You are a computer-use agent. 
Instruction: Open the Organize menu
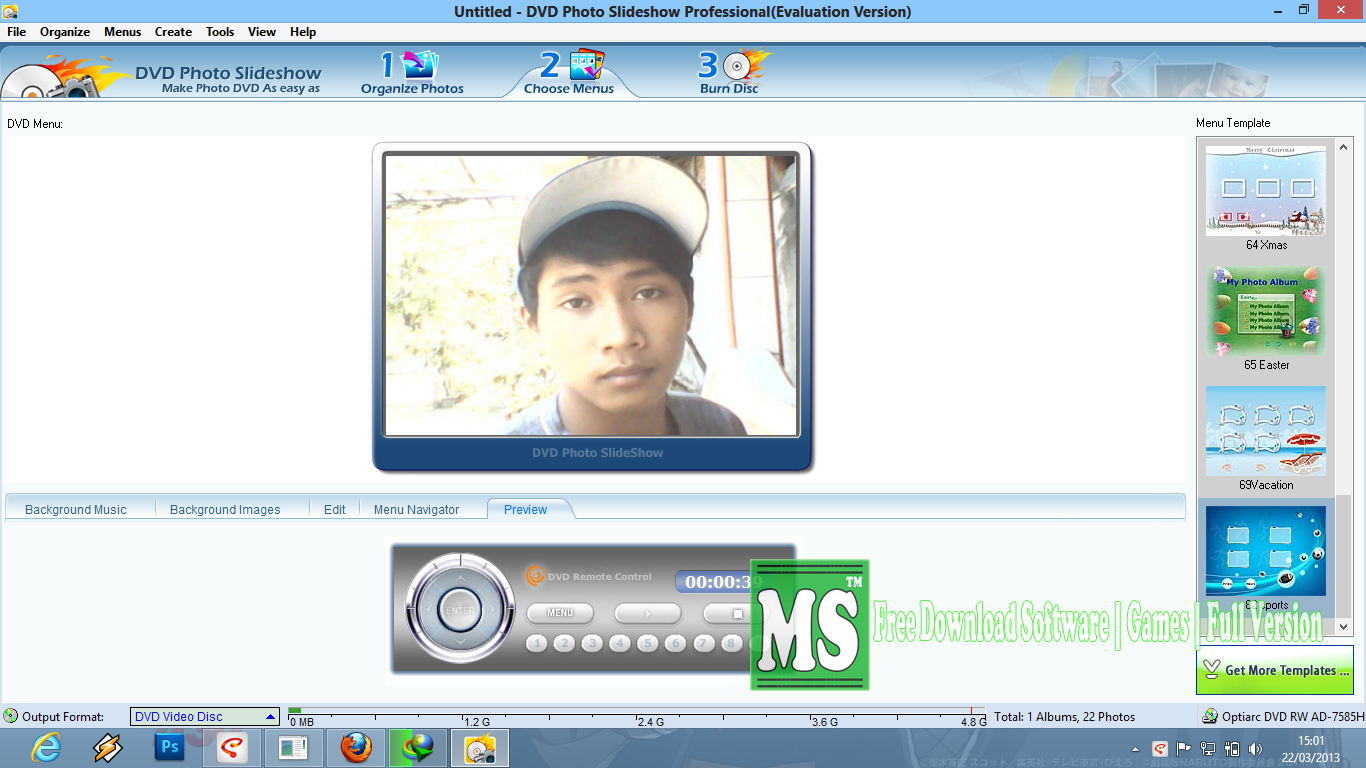[x=65, y=32]
